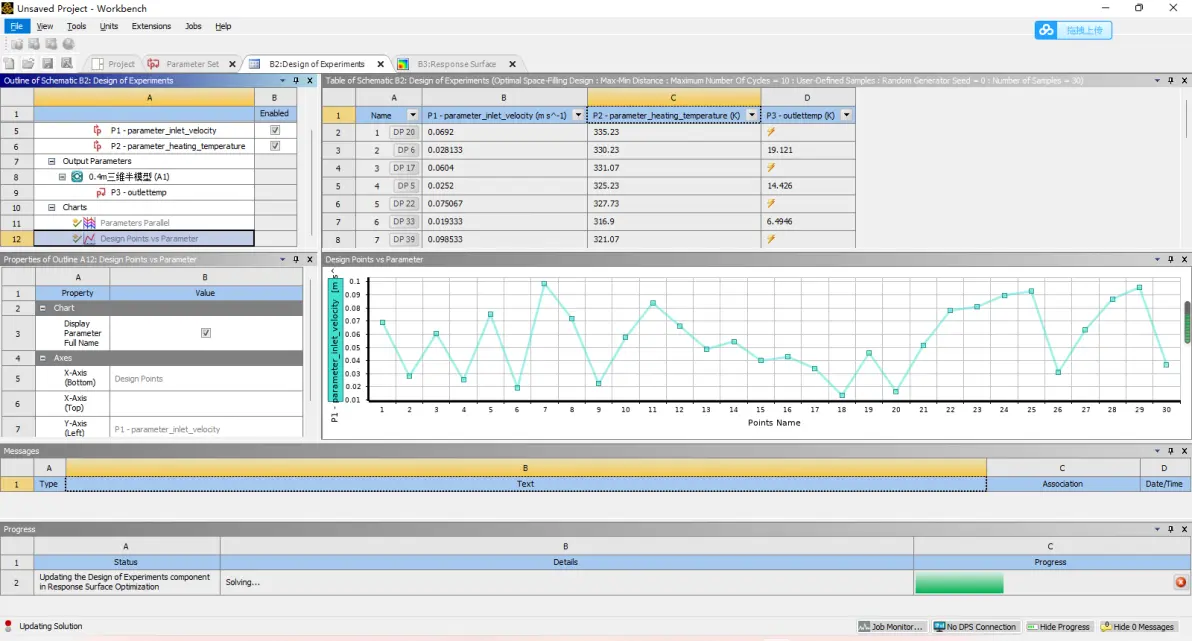Image resolution: width=1192 pixels, height=641 pixels.
Task: Click the New project icon in the toolbar
Action: tap(9, 64)
